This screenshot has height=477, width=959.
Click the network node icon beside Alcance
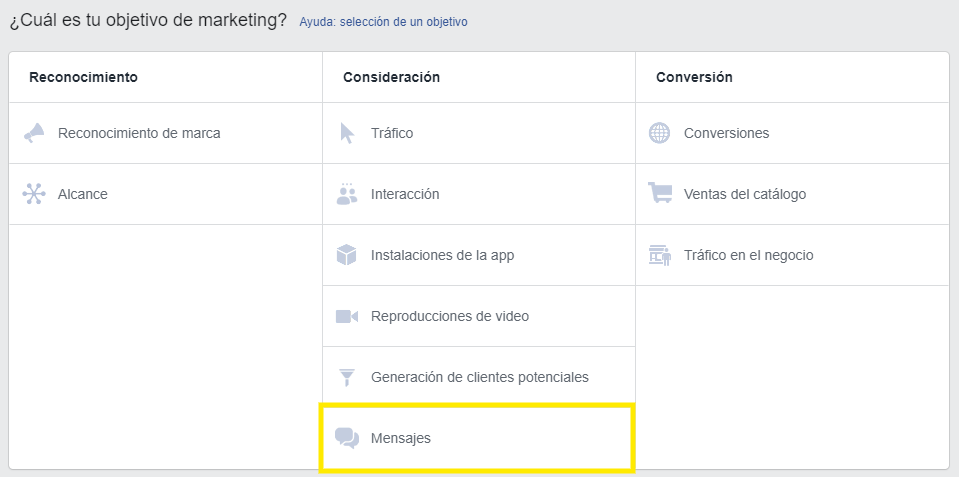point(34,194)
